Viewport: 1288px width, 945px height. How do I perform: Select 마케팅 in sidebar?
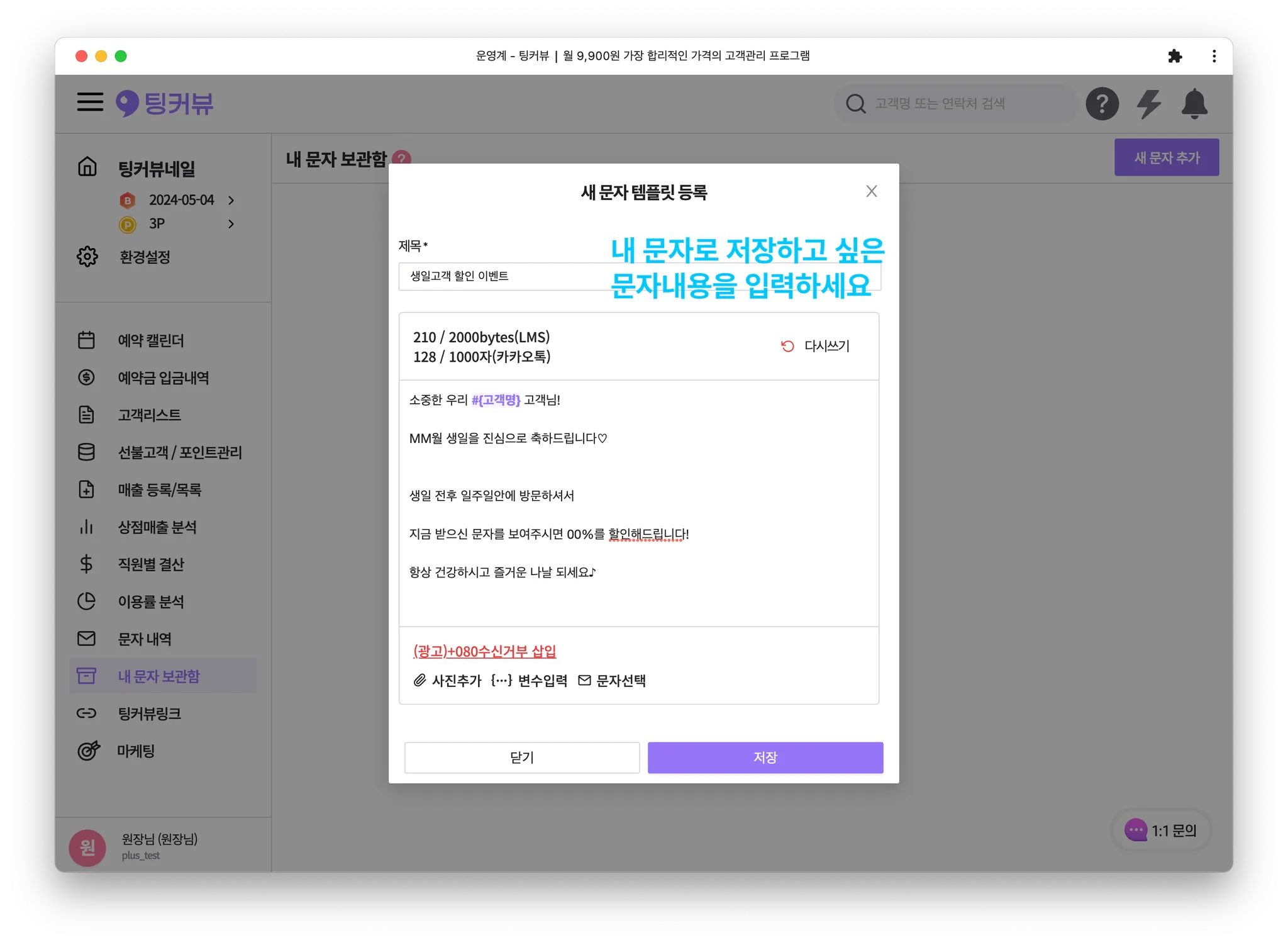[x=136, y=751]
